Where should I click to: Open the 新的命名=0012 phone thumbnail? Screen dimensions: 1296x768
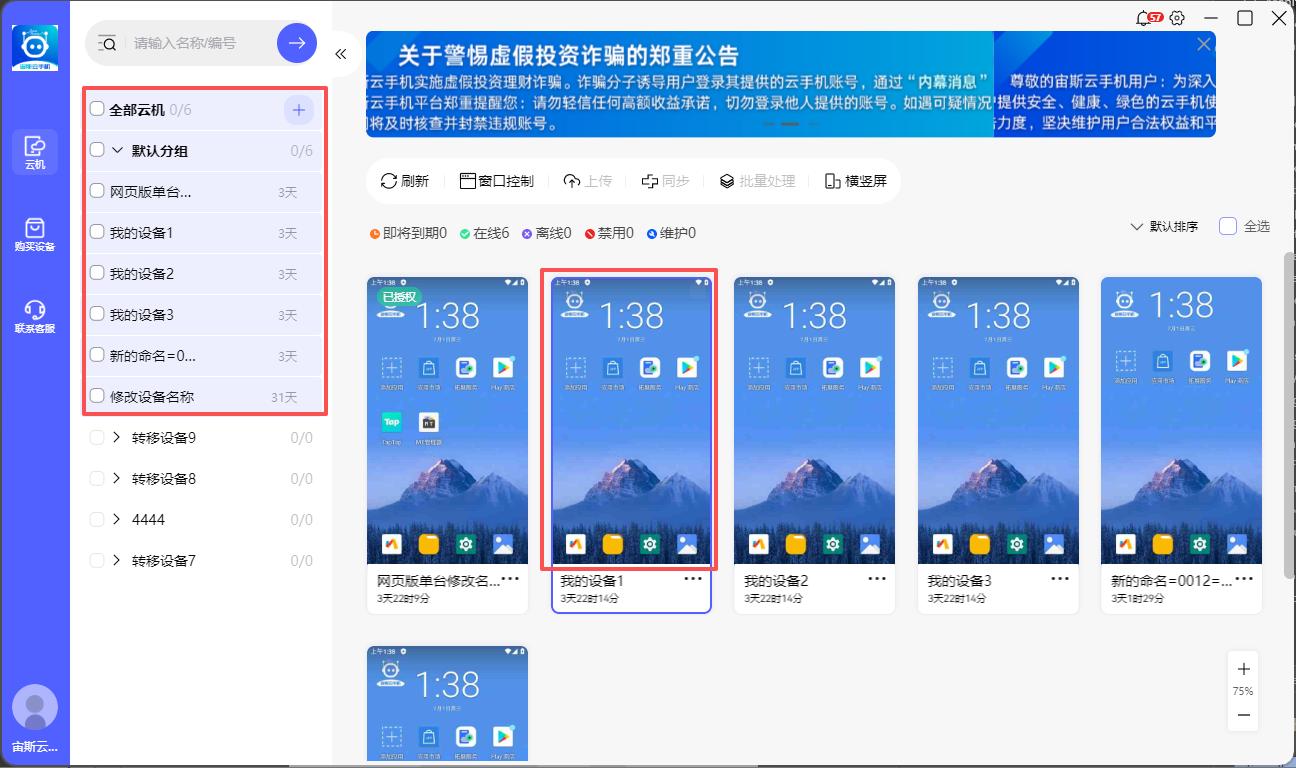pos(1181,420)
